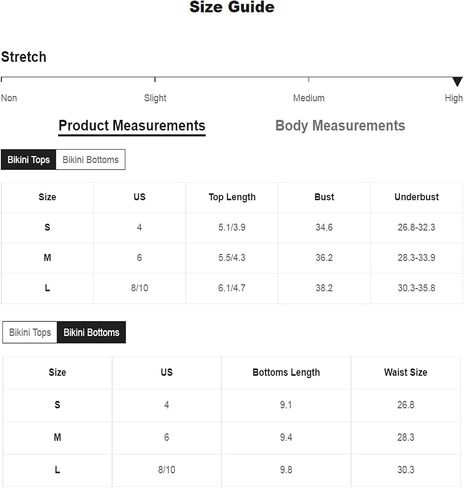Click the Bust value 36.2 cell

[x=324, y=258]
